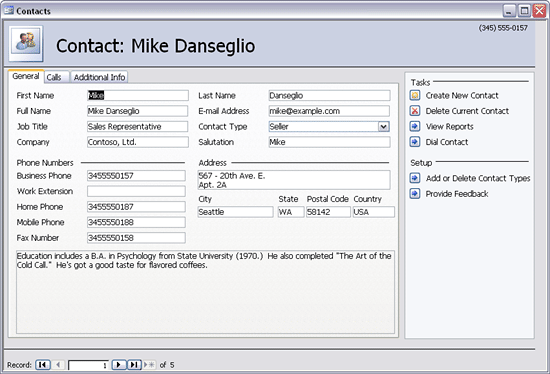Click the View Reports arrow icon
Screen dimensions: 550x374
click(415, 126)
